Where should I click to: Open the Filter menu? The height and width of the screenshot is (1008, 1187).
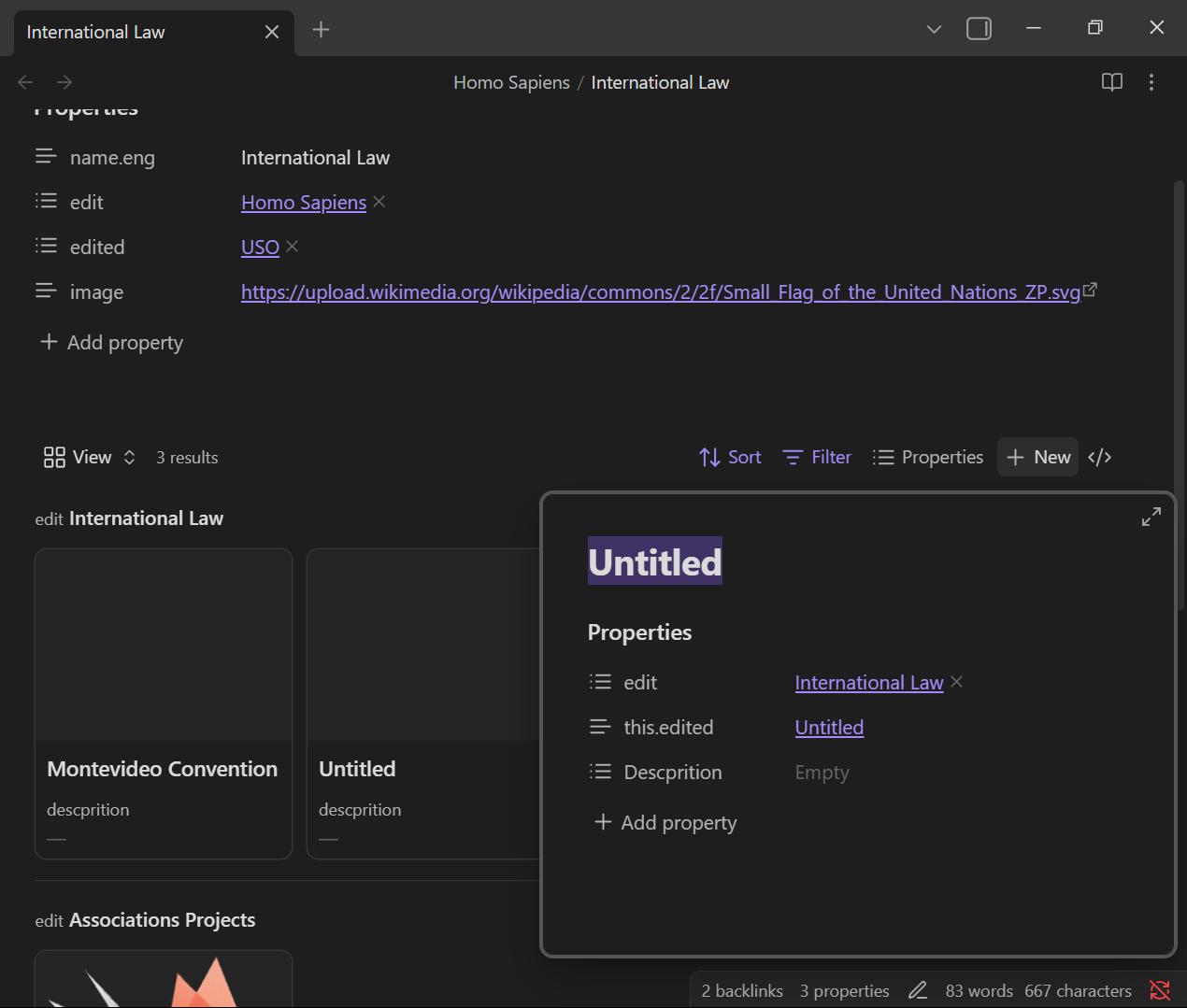(817, 457)
